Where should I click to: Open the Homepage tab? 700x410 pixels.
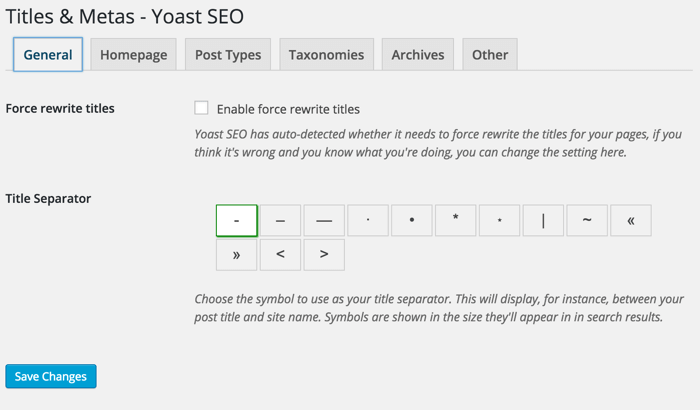pyautogui.click(x=133, y=55)
